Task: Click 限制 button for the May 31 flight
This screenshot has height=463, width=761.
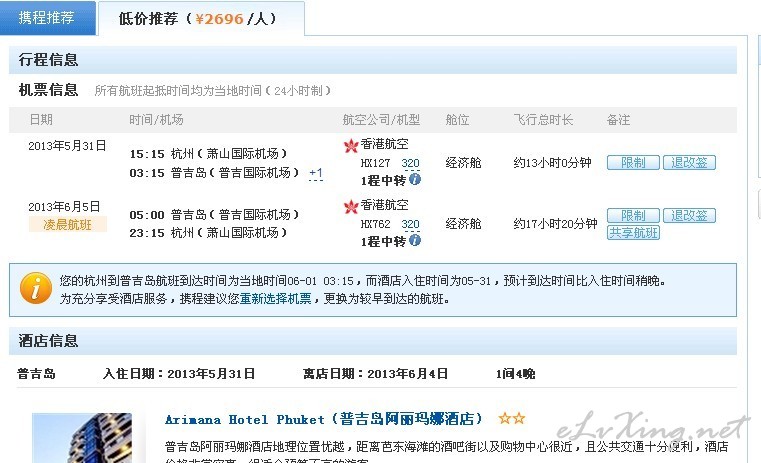Action: coord(633,163)
